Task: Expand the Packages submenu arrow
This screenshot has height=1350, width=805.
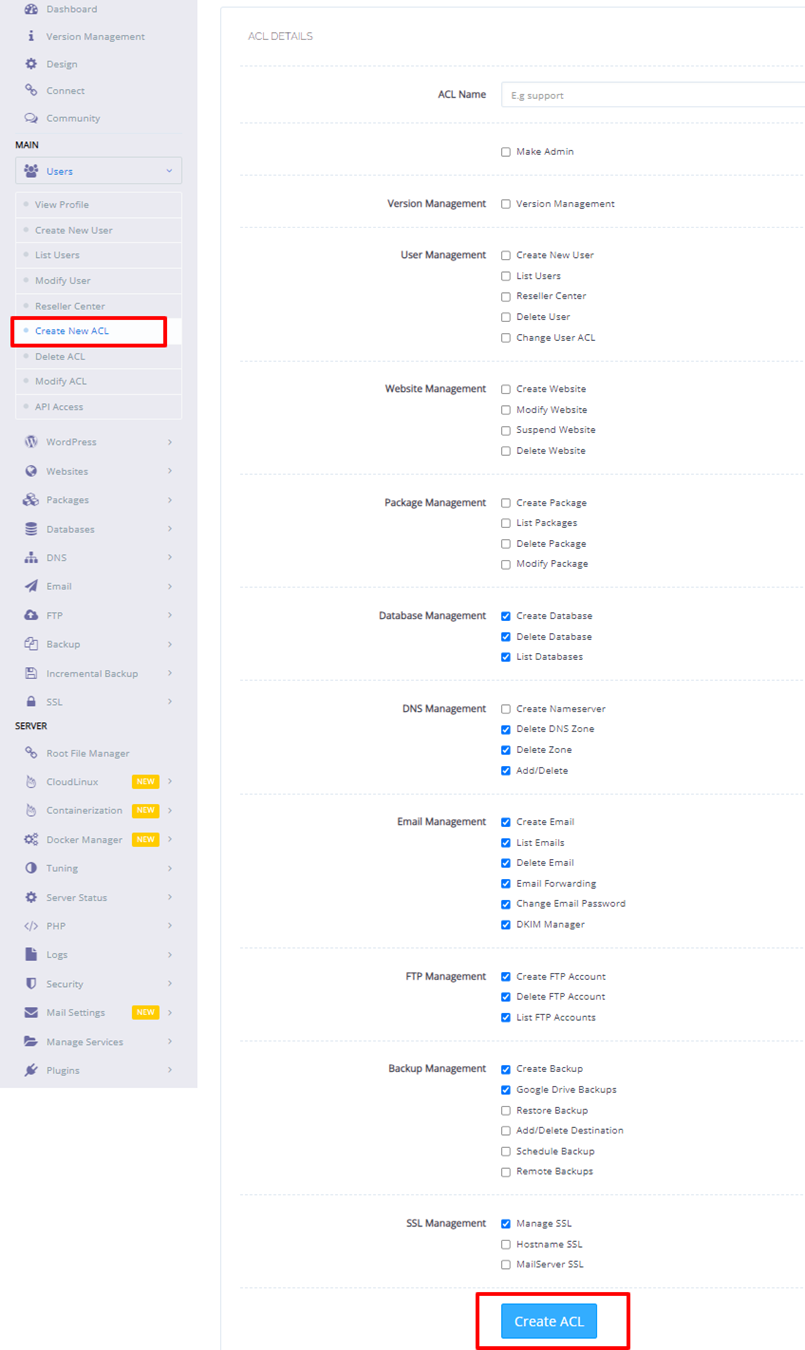Action: coord(170,500)
